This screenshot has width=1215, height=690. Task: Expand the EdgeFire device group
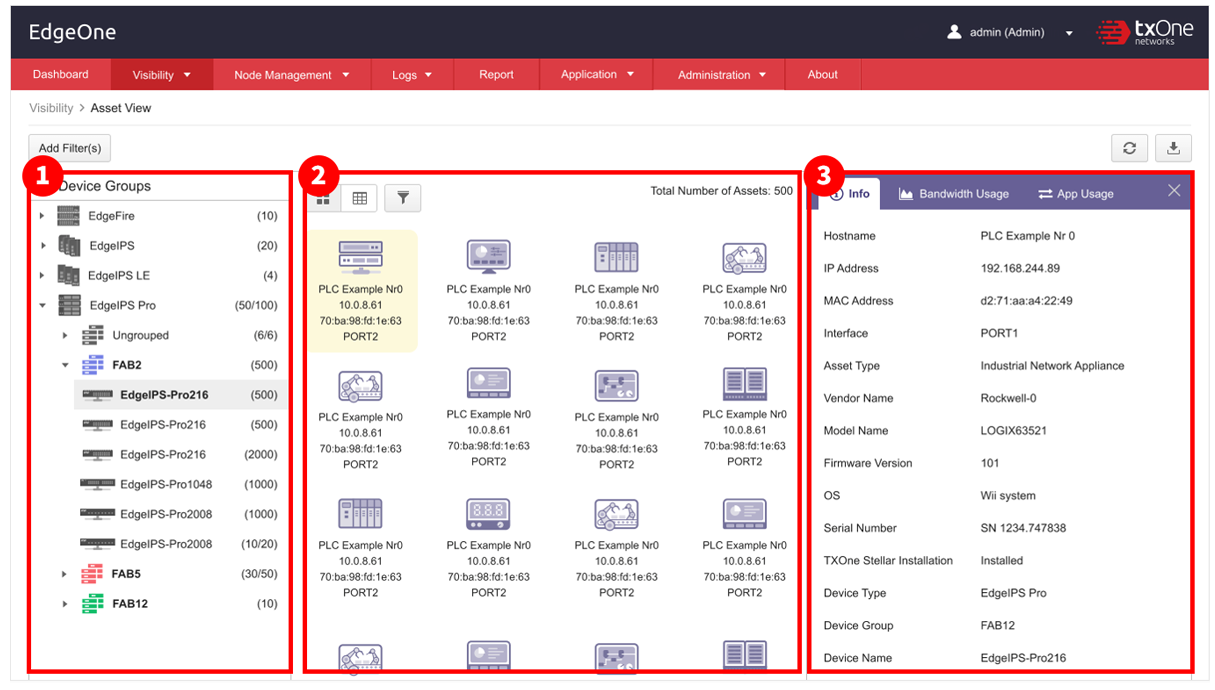tap(42, 216)
